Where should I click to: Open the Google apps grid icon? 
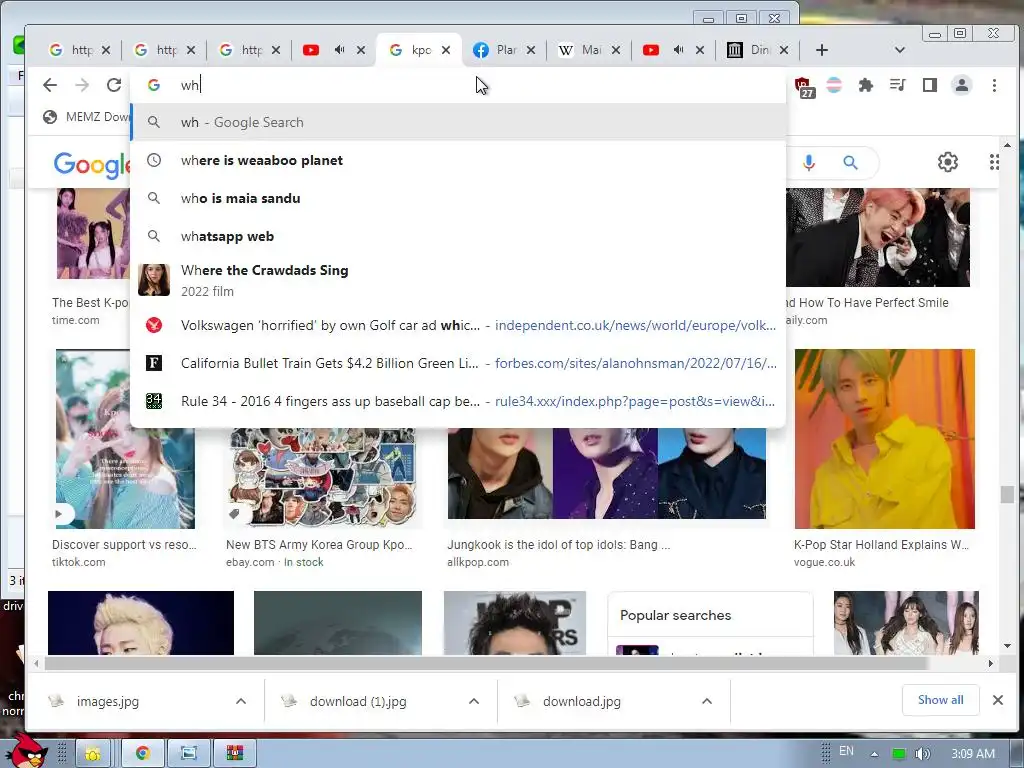point(994,162)
